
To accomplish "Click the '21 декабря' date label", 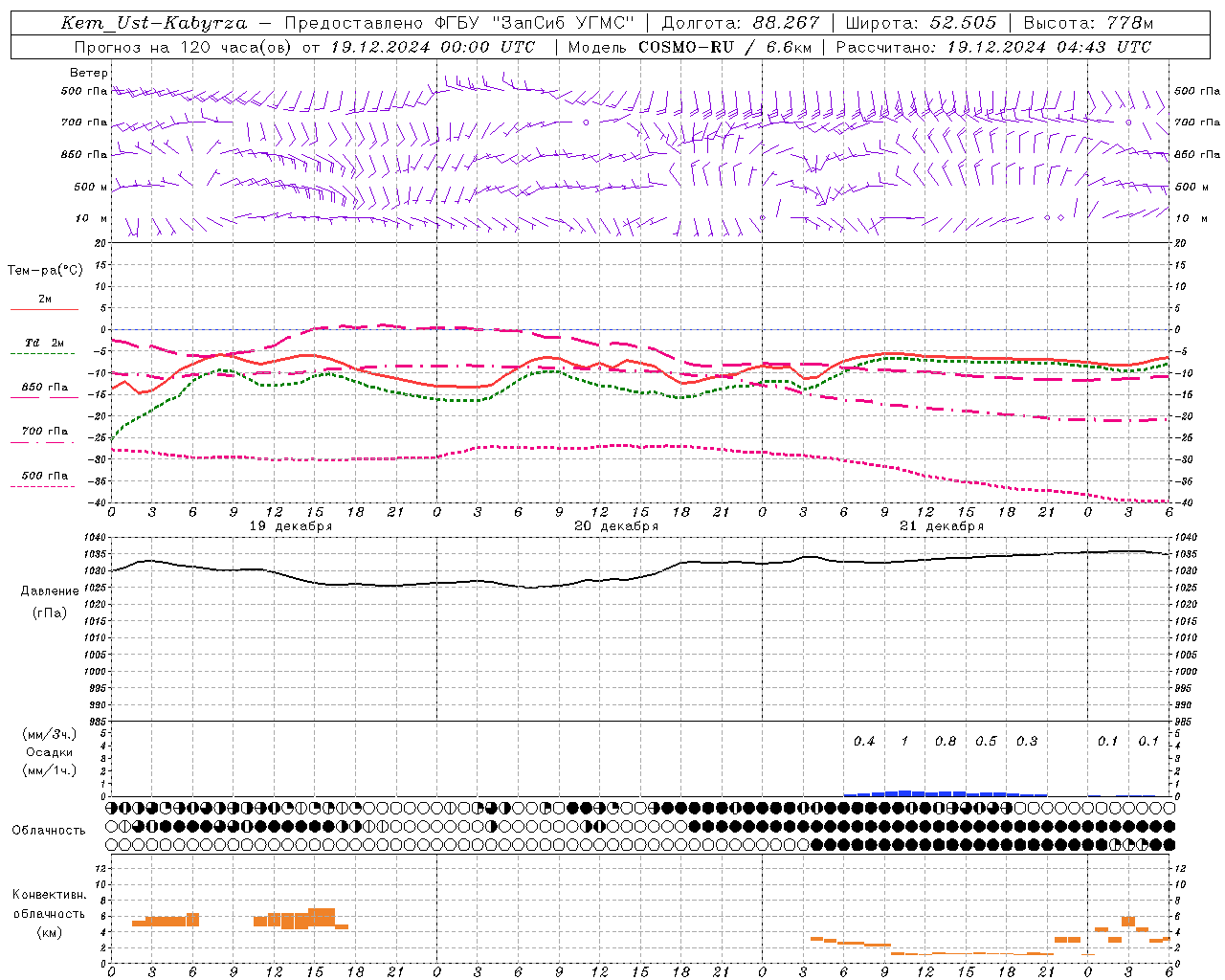I will [942, 526].
